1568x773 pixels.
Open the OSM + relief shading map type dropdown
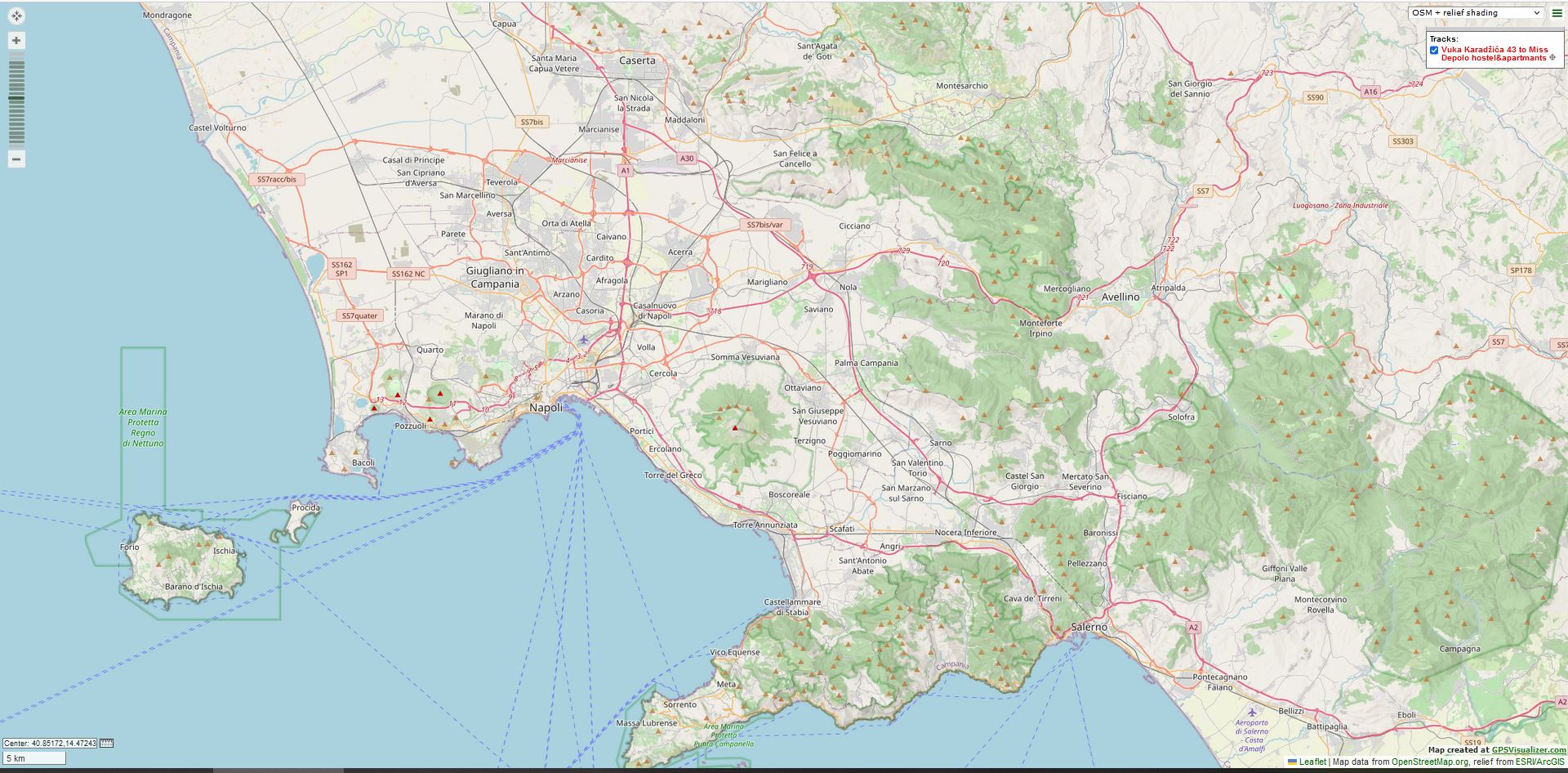(1476, 13)
